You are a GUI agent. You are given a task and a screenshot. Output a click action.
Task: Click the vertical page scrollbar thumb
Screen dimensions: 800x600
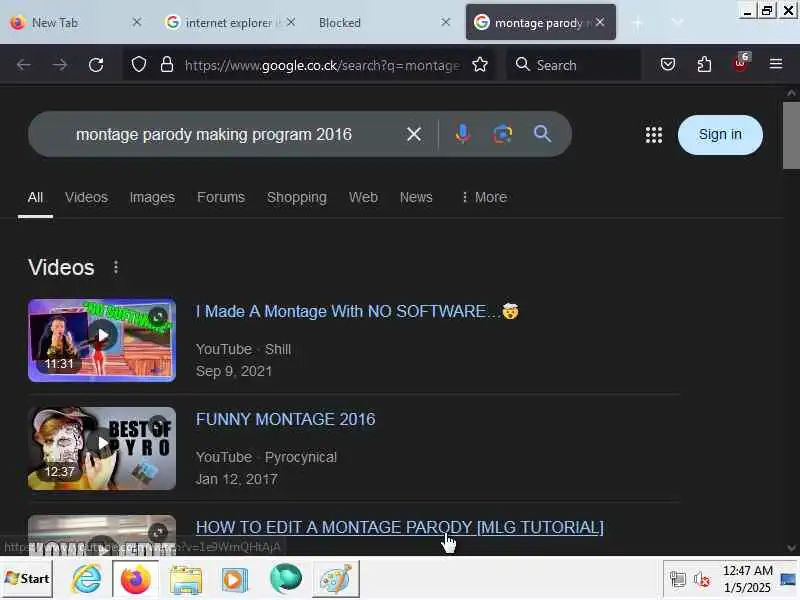[791, 135]
